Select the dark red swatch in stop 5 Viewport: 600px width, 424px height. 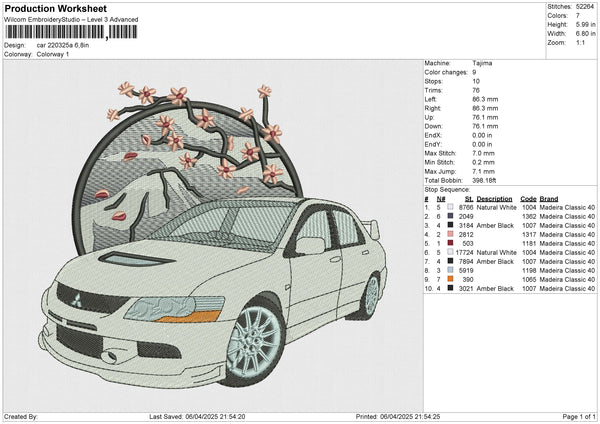click(x=450, y=243)
